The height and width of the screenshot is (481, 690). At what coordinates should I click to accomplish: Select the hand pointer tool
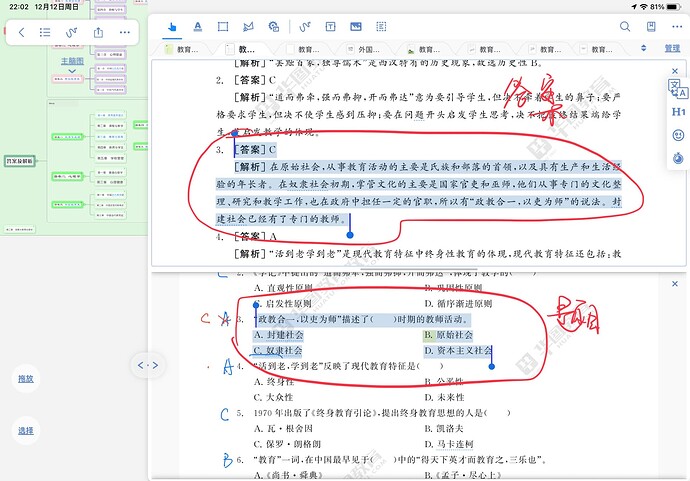pos(172,27)
